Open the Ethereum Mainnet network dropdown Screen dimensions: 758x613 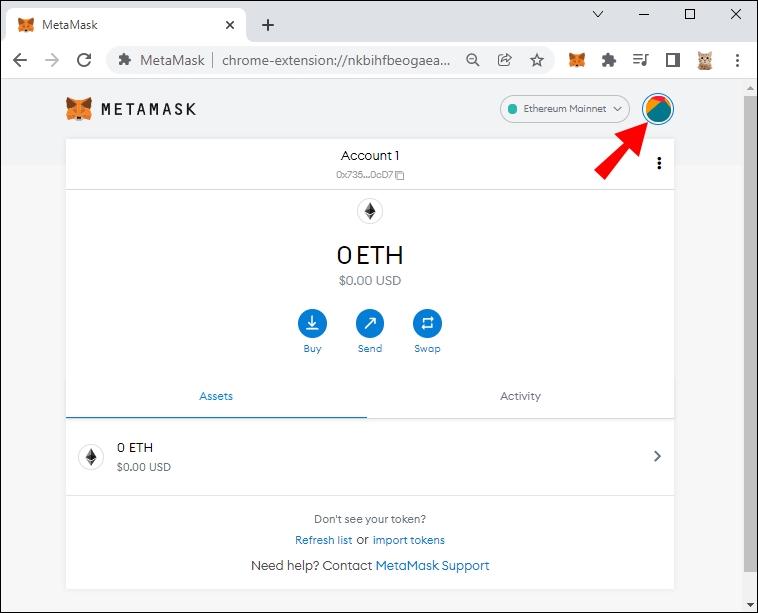(565, 109)
